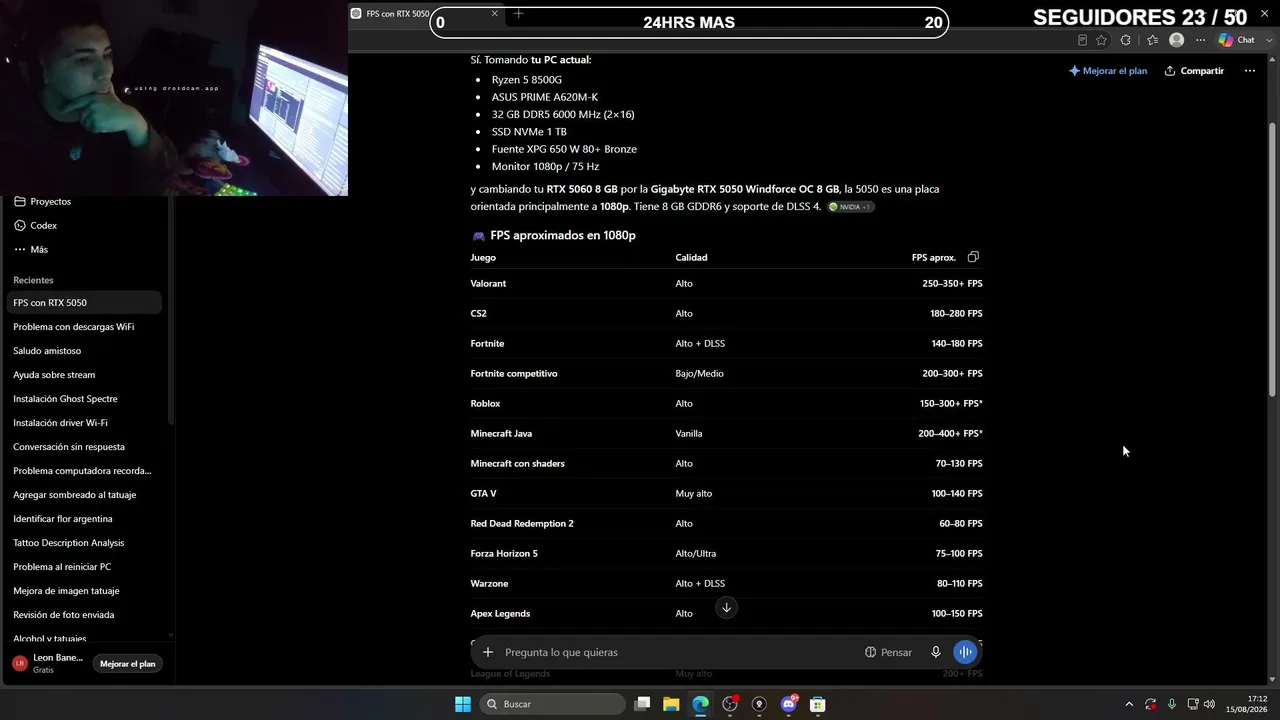
Task: Click the 'Red Dead Redemption 2' table row
Action: click(x=727, y=524)
